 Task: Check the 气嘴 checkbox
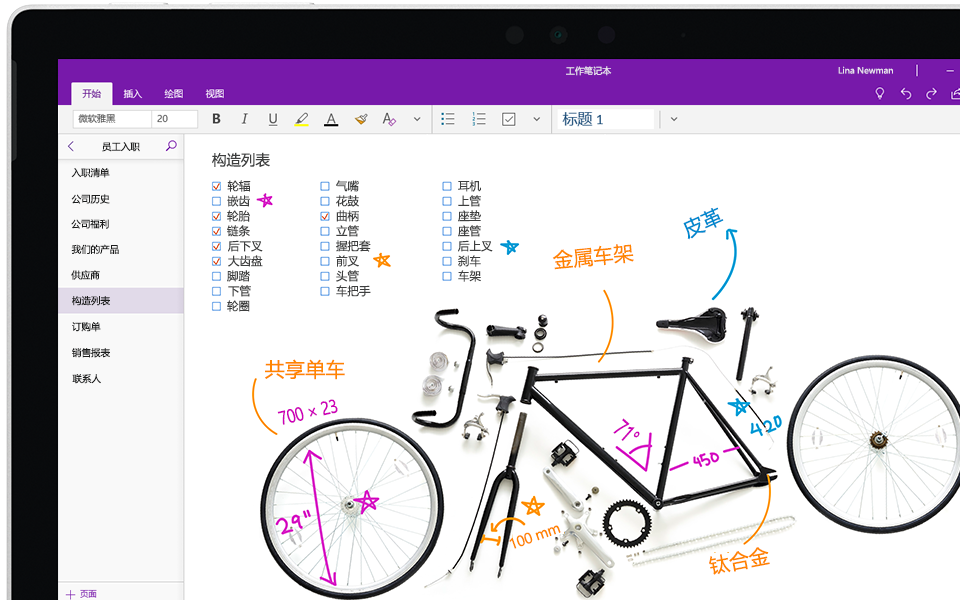(325, 186)
